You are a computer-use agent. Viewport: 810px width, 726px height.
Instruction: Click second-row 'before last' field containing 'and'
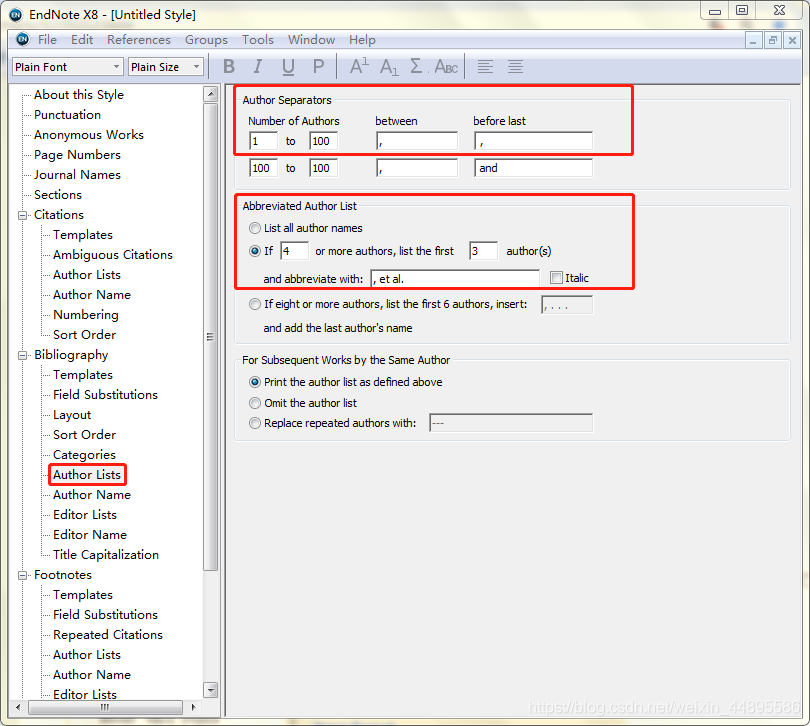534,168
